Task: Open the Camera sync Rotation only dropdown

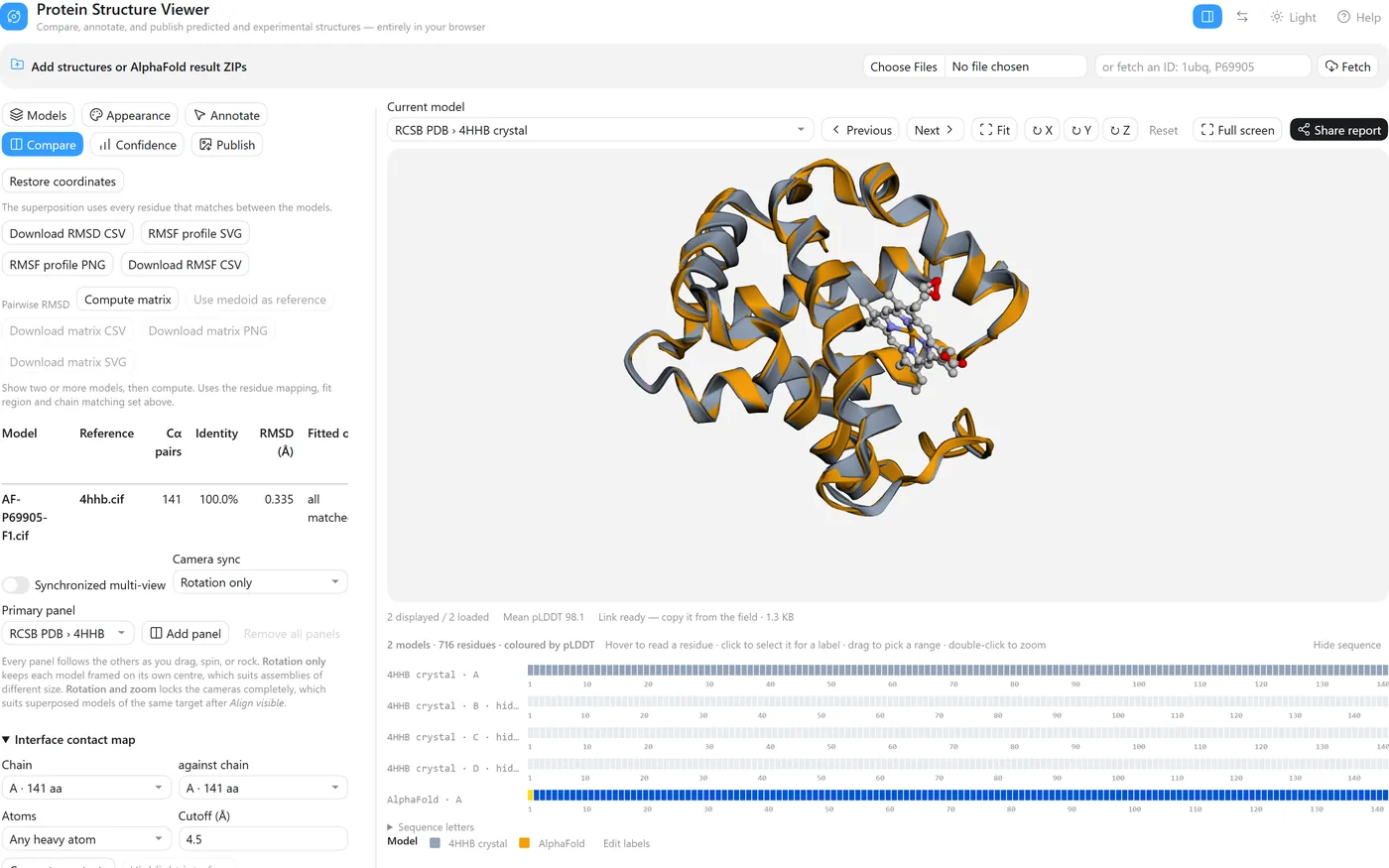Action: coord(260,582)
